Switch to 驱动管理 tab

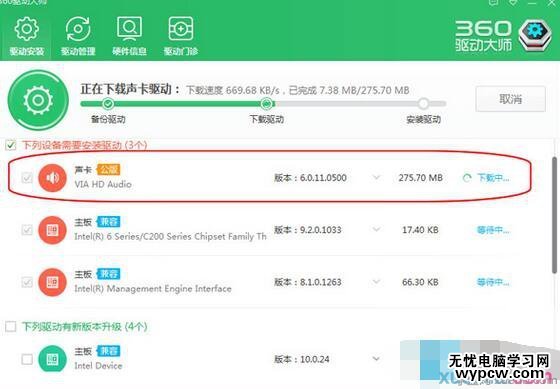[78, 36]
